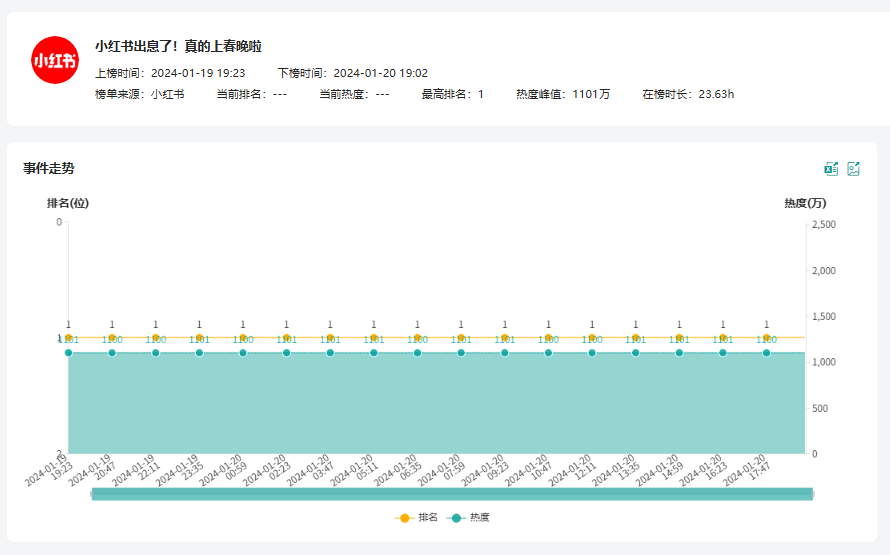This screenshot has height=555, width=890.
Task: Click 热度 data point at 2024-01-19 23:35
Action: pos(199,353)
